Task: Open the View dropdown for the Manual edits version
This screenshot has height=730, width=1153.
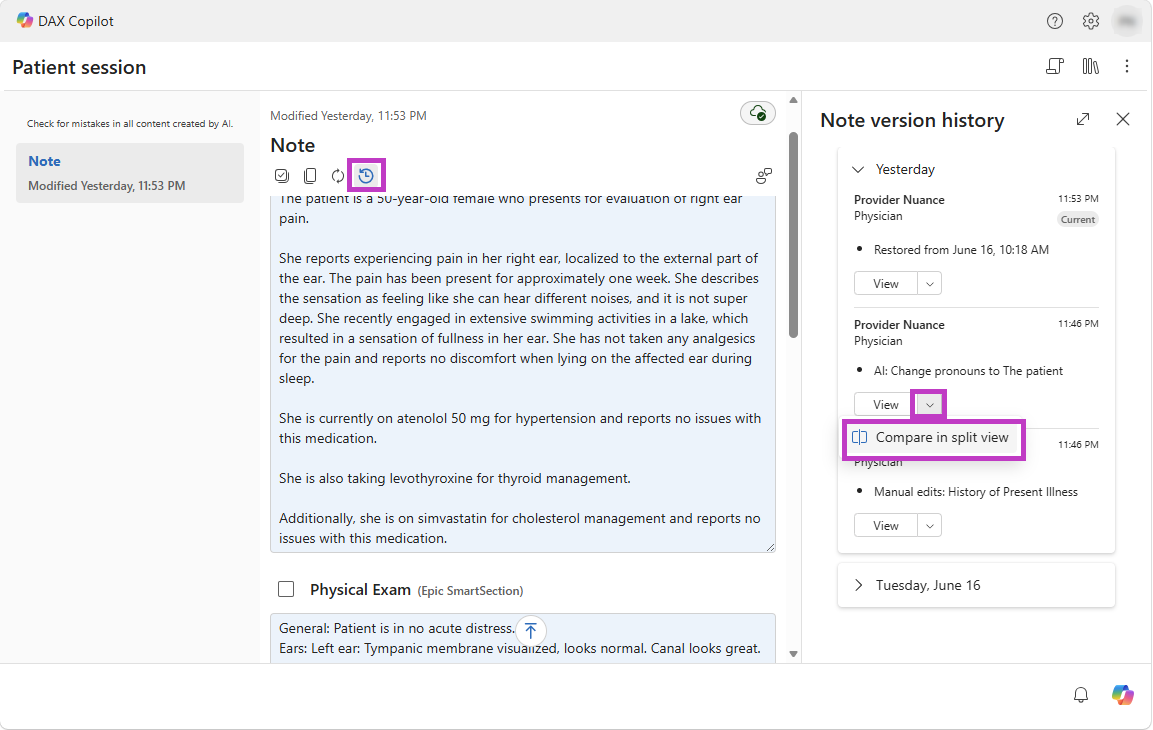Action: coord(929,526)
